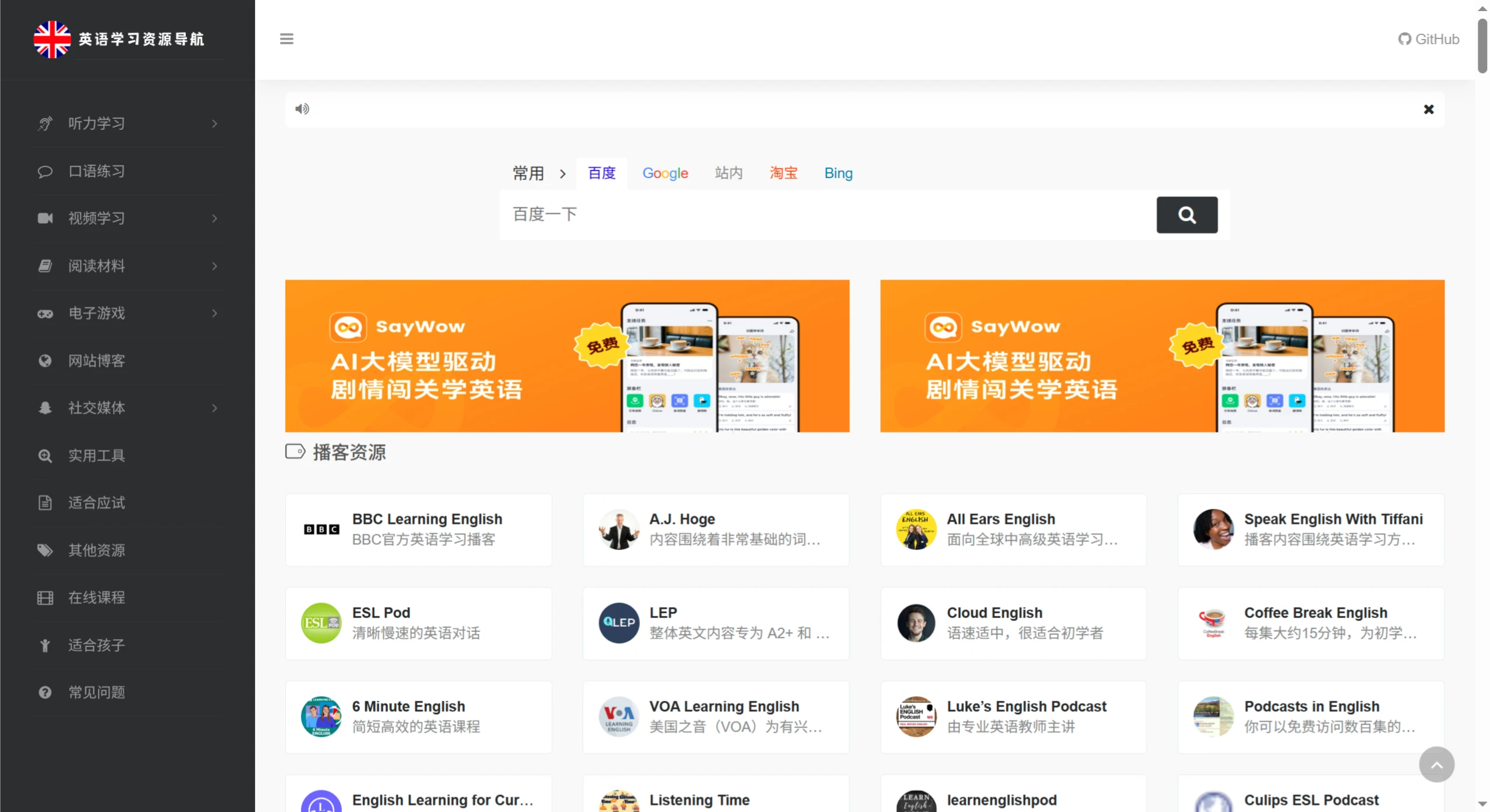Click the globe icon beside 网站博客
Image resolution: width=1490 pixels, height=812 pixels.
(45, 361)
